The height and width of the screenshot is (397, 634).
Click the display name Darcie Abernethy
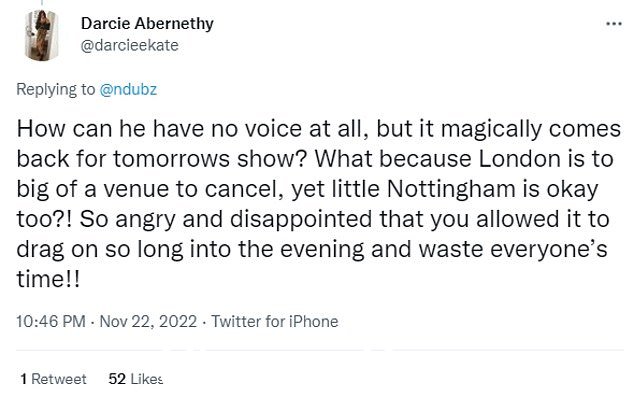click(x=147, y=23)
